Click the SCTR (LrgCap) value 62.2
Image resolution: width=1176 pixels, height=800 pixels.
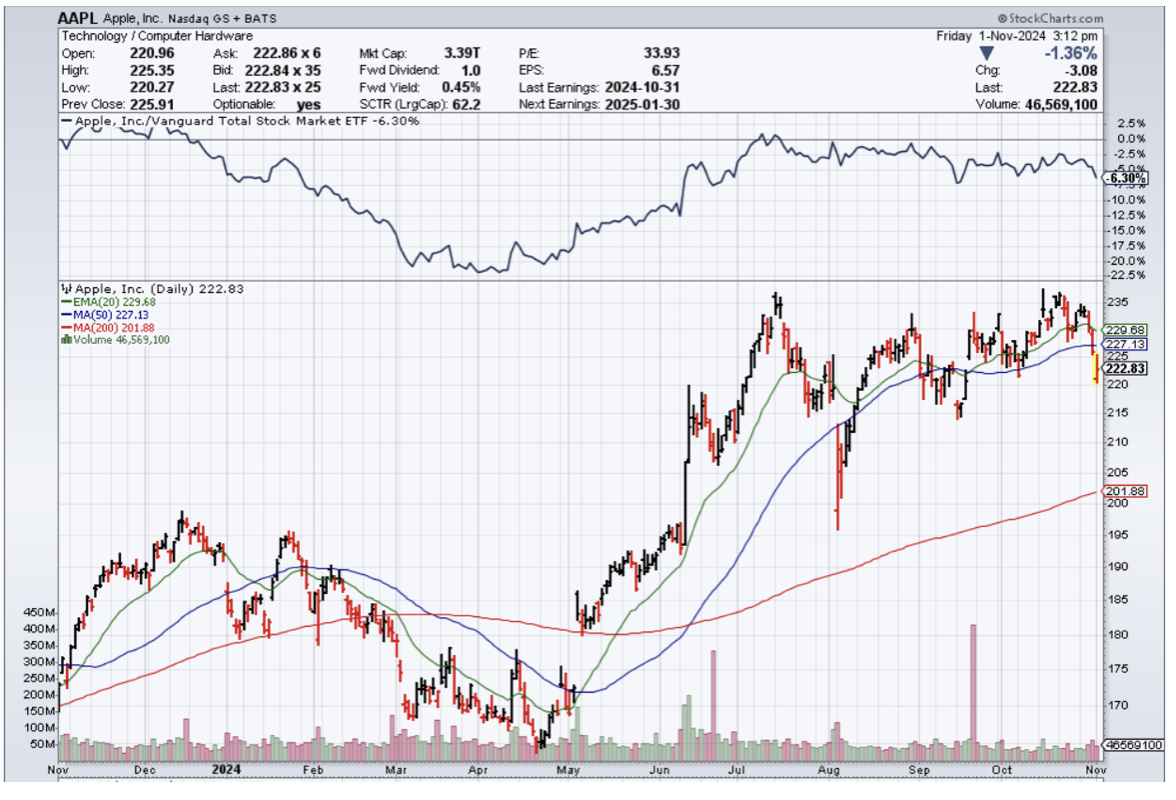pyautogui.click(x=465, y=104)
